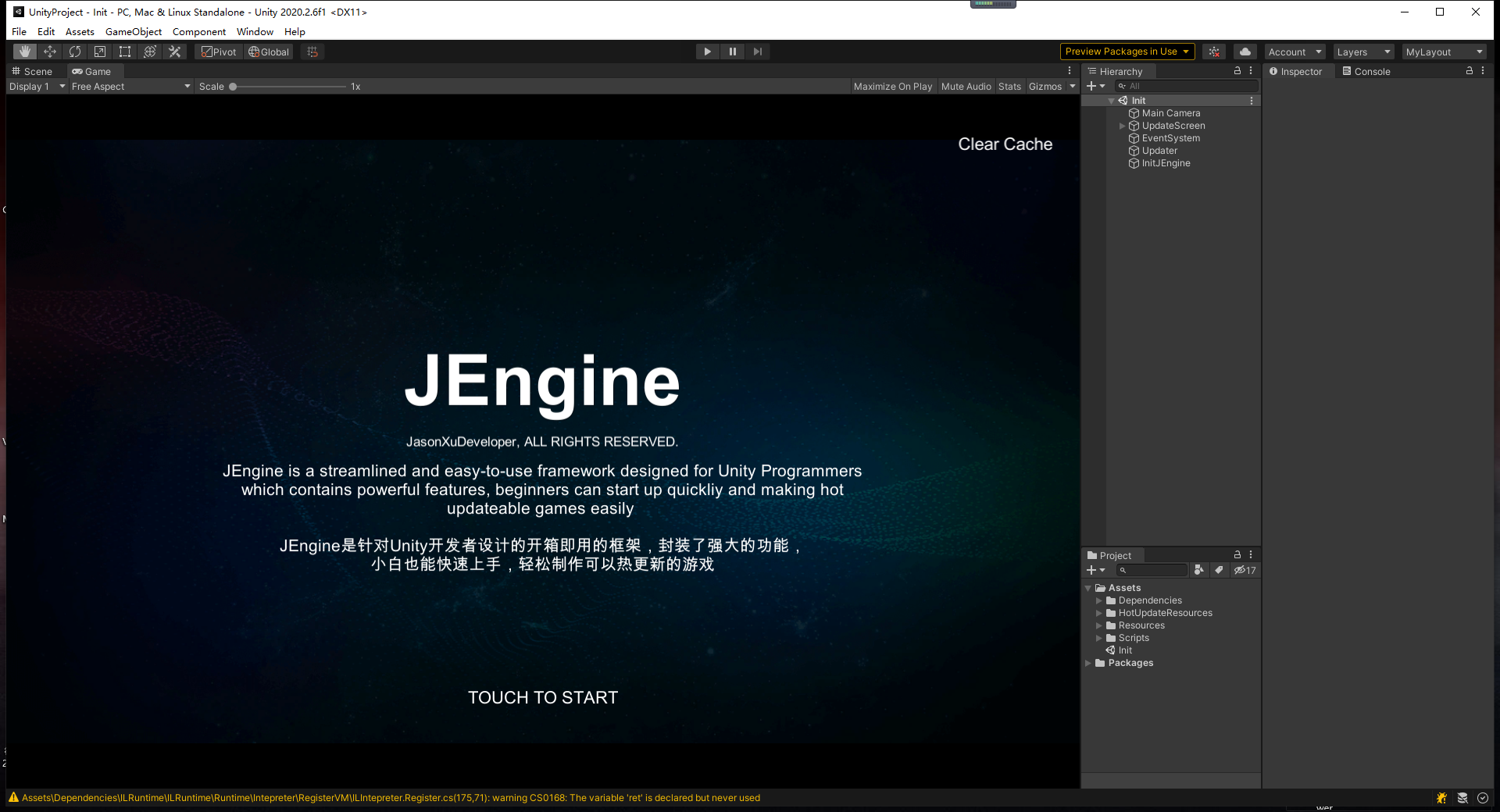Viewport: 1500px width, 812px height.
Task: Click the Project panel search field
Action: click(x=1154, y=570)
